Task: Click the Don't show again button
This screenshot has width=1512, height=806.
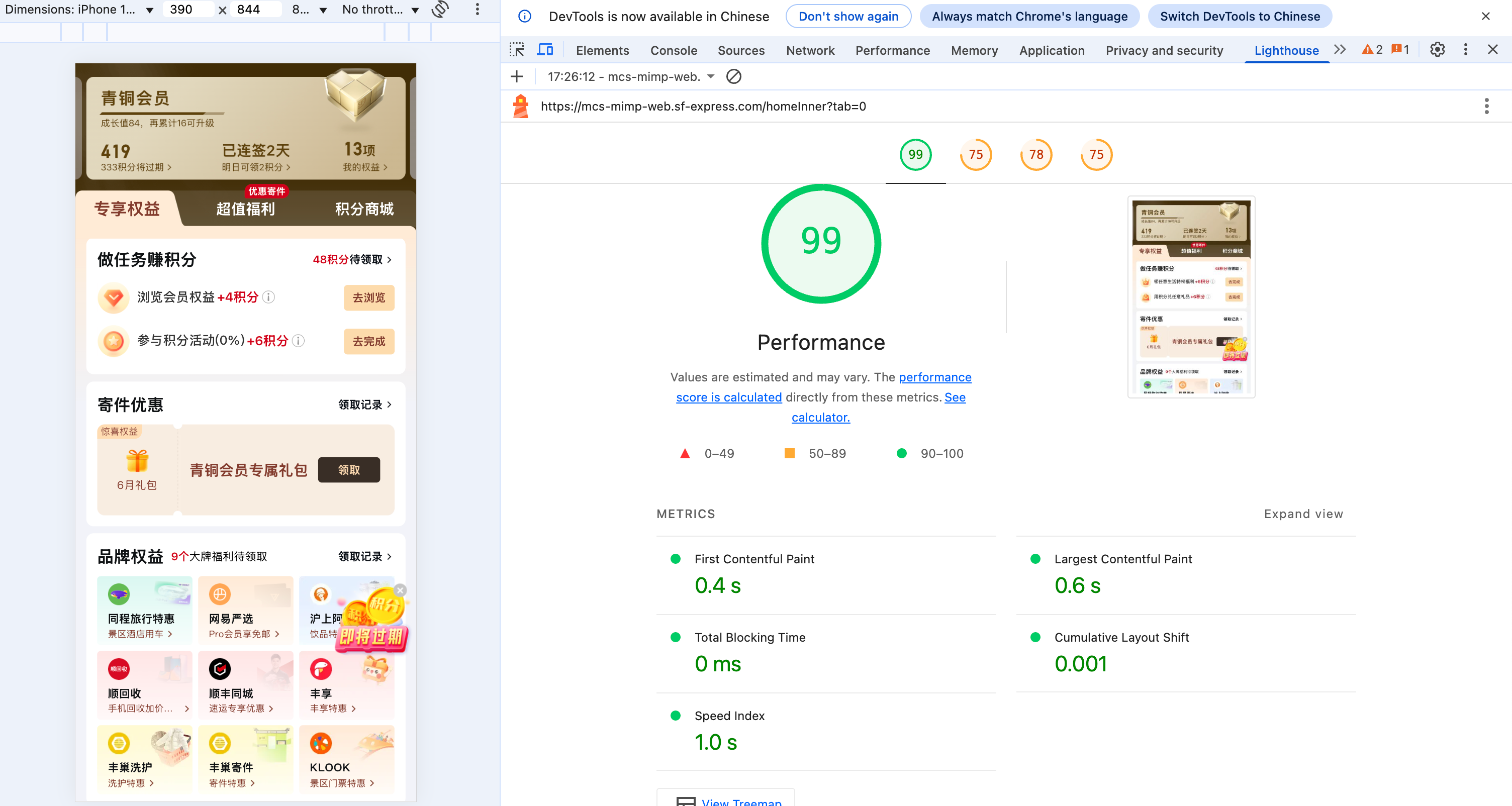Action: point(848,17)
